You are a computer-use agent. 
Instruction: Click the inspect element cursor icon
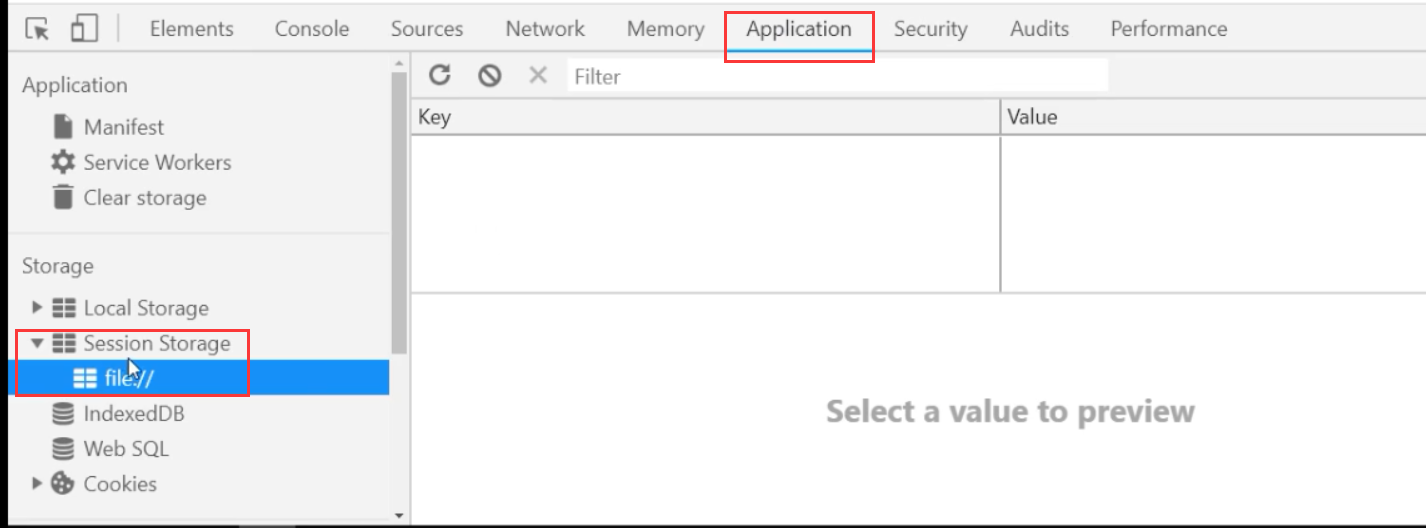point(37,29)
